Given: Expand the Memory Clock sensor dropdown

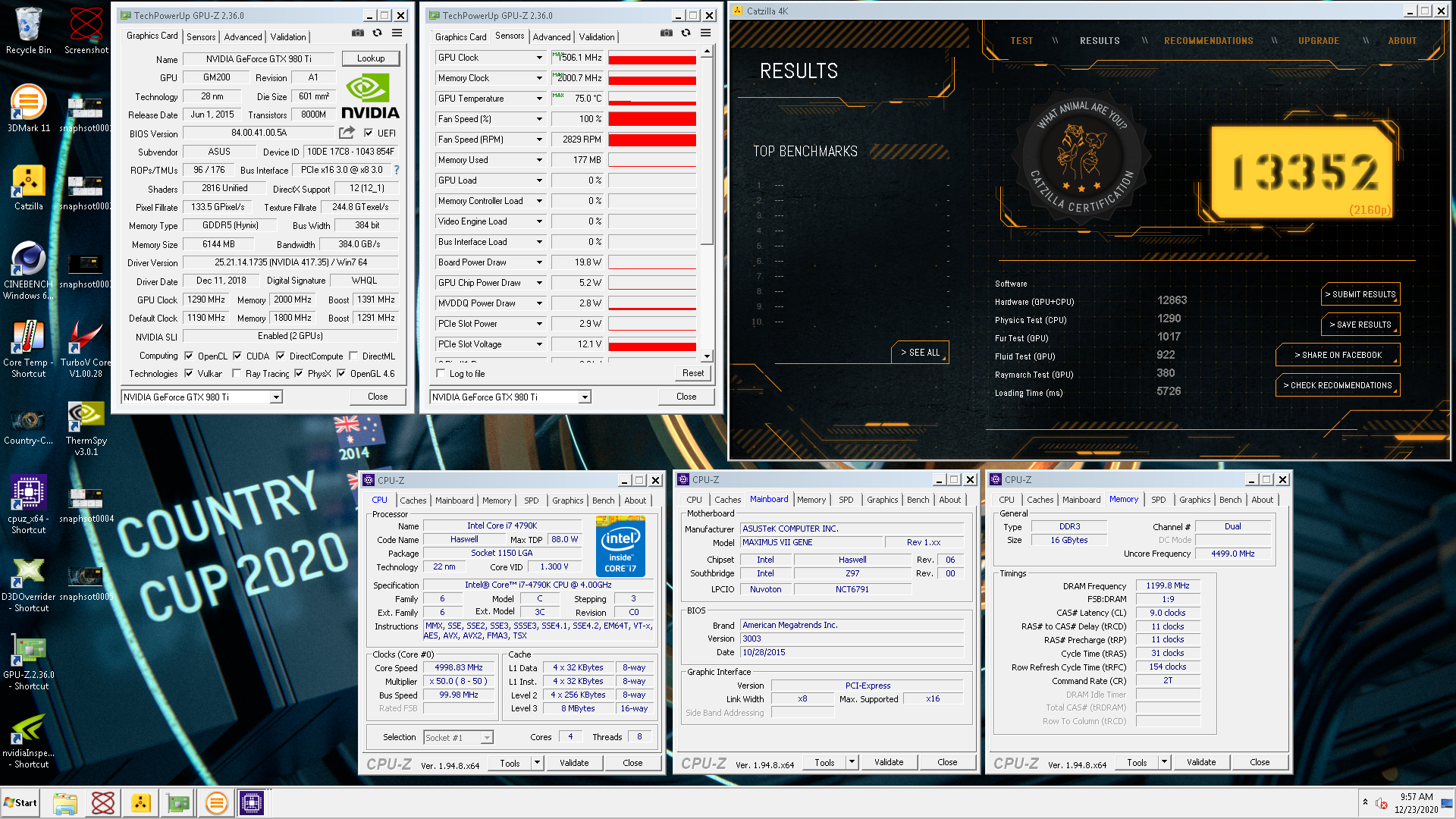Looking at the screenshot, I should 539,78.
